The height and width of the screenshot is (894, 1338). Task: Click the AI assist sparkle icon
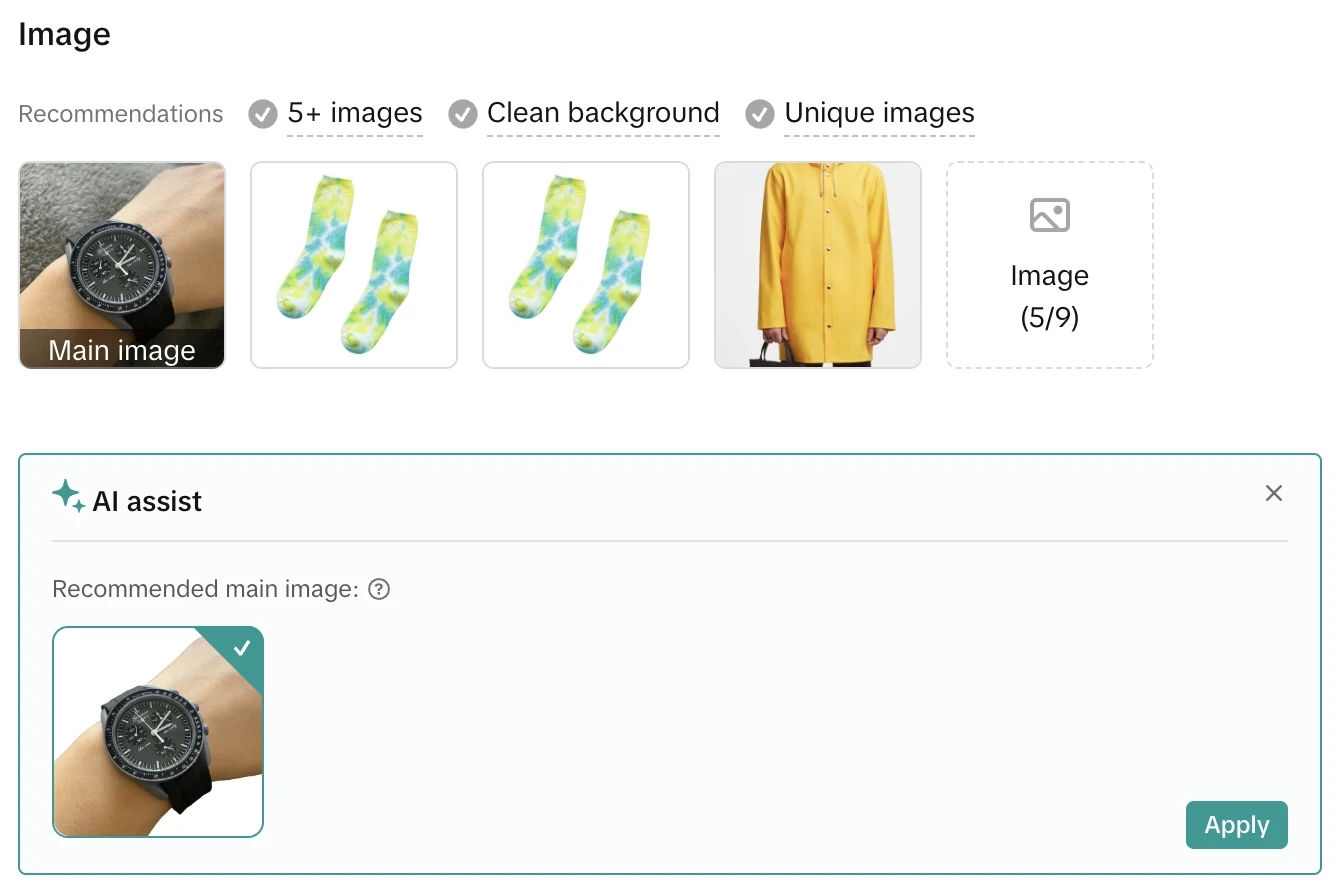tap(68, 497)
